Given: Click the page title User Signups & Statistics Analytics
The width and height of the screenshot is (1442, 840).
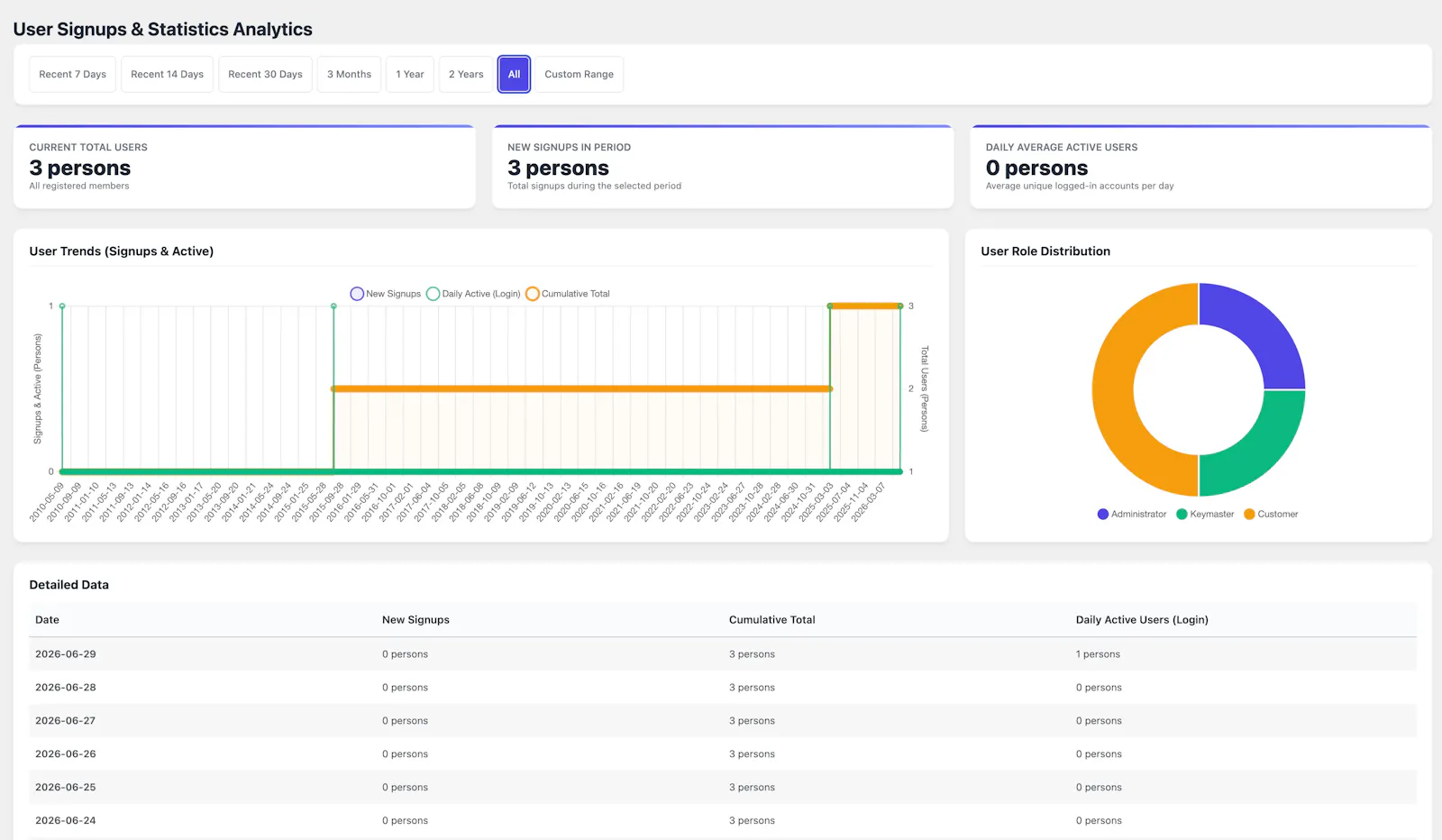Looking at the screenshot, I should click(x=162, y=29).
